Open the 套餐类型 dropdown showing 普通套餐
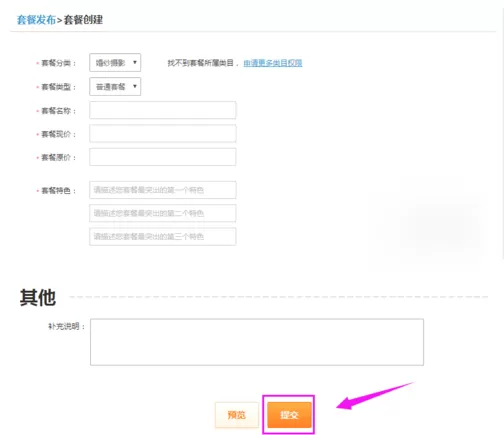Screen dimensions: 504x435 click(x=115, y=87)
